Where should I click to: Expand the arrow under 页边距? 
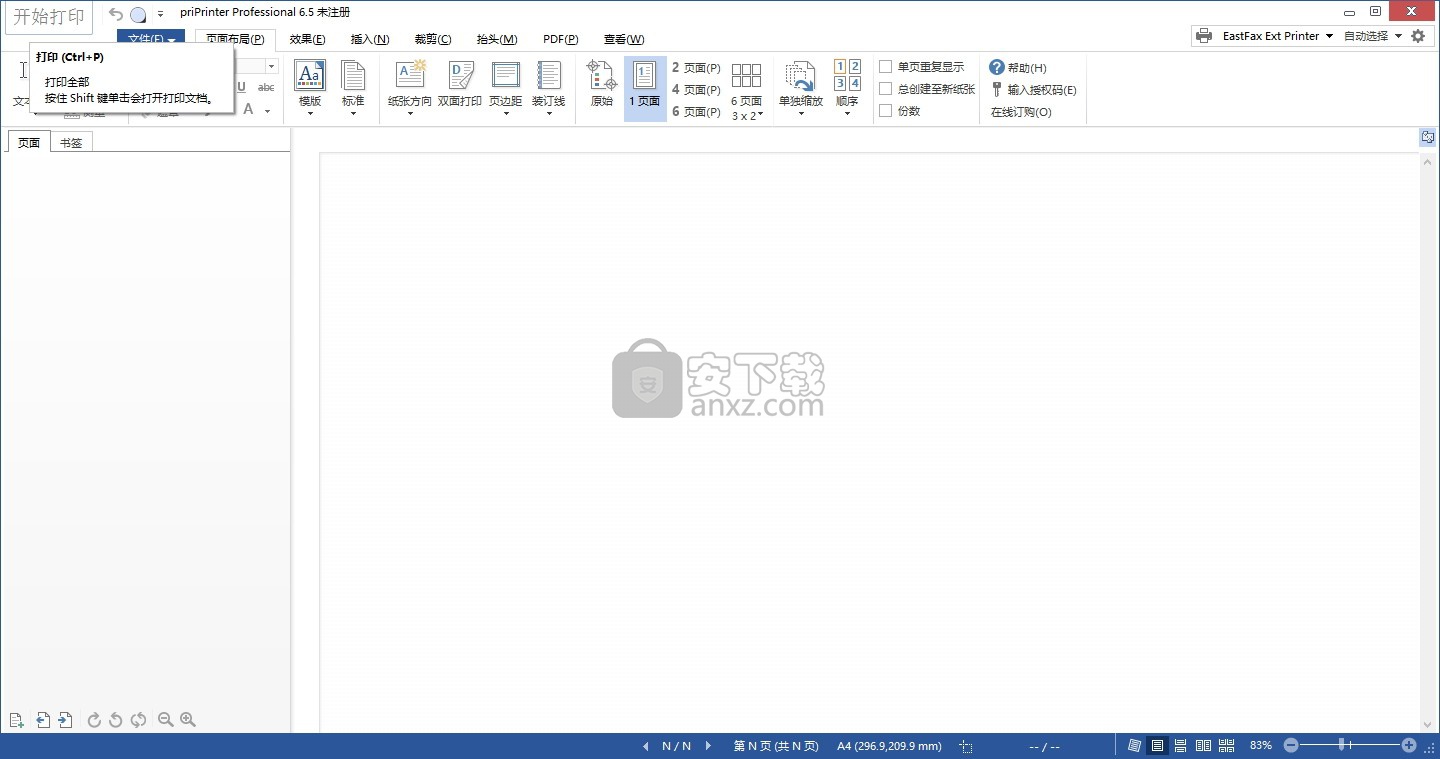pos(506,113)
